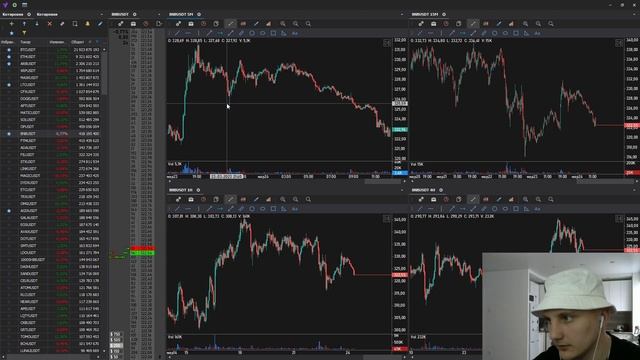Click the green bid level in the order book
Screen dimensions: 640x360
142,253
